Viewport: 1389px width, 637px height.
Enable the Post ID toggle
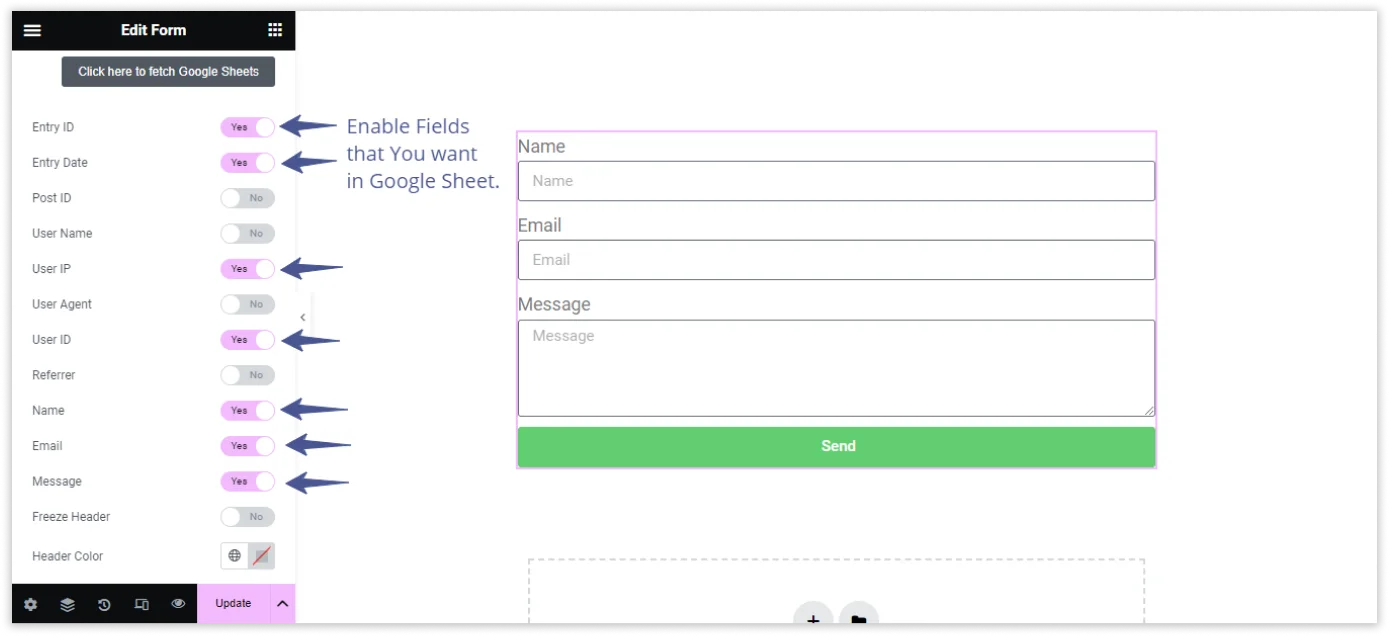point(248,198)
